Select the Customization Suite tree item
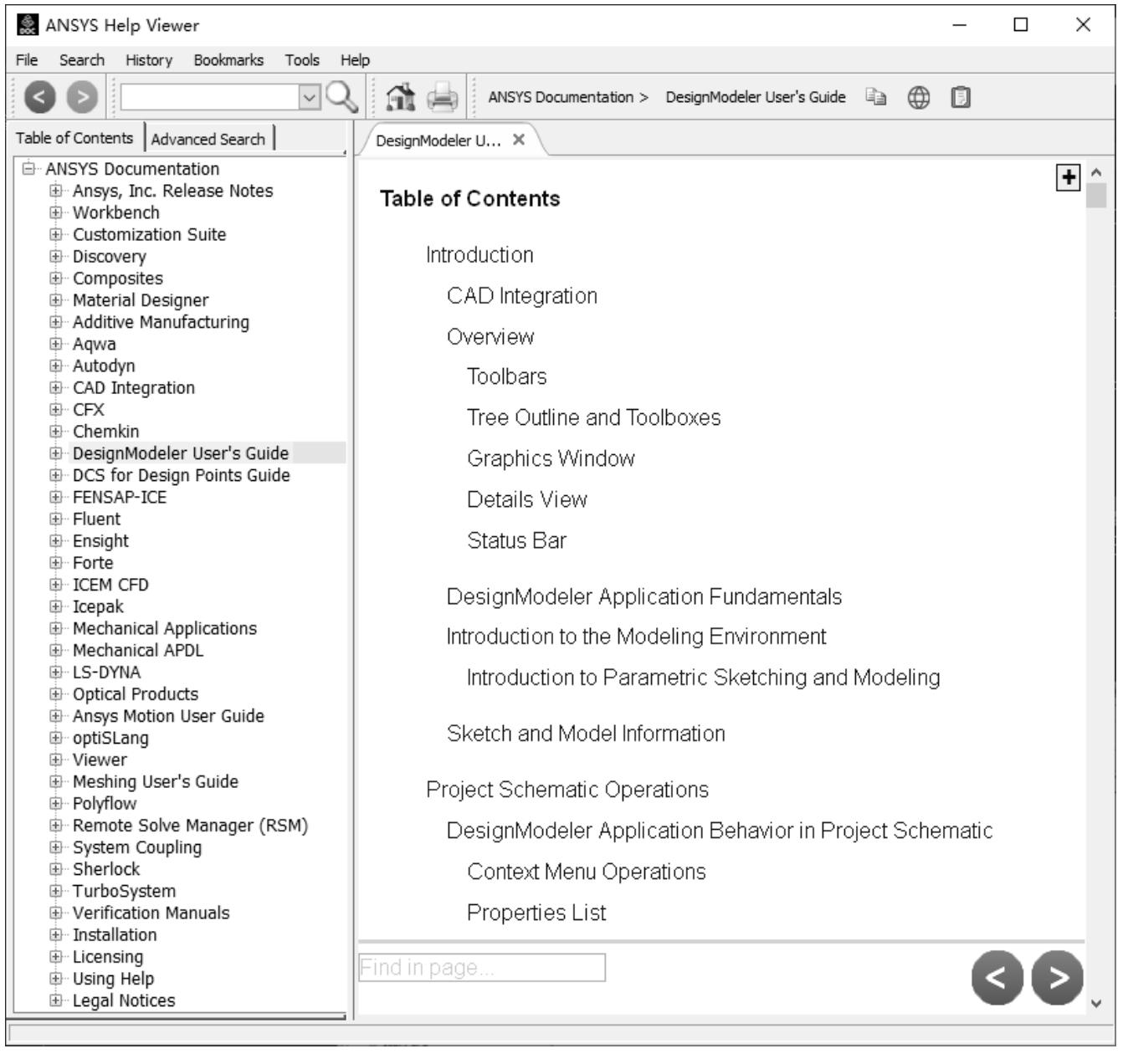 tap(149, 234)
